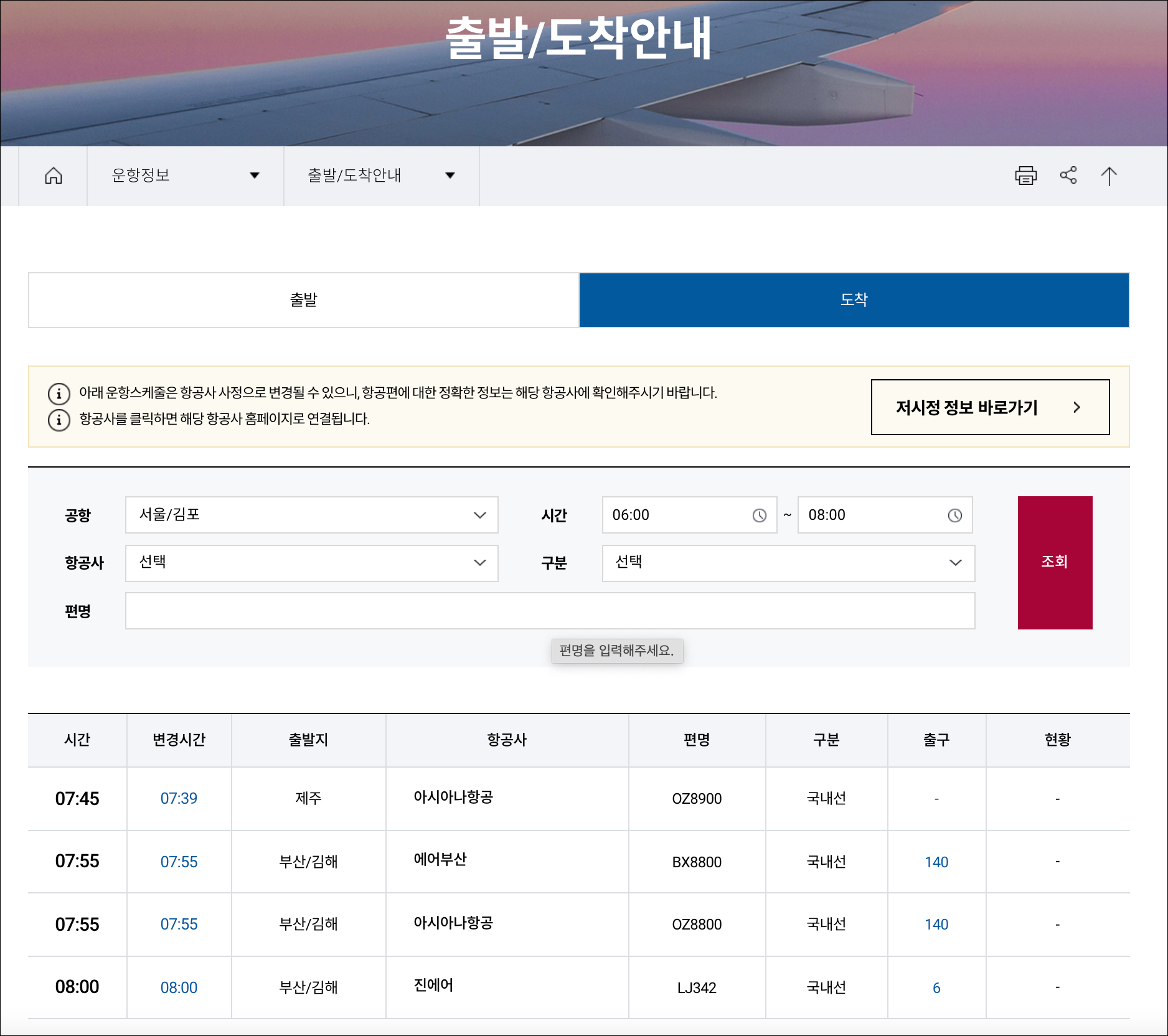Click exit number 6 for LJ342
1168x1036 pixels.
click(936, 987)
